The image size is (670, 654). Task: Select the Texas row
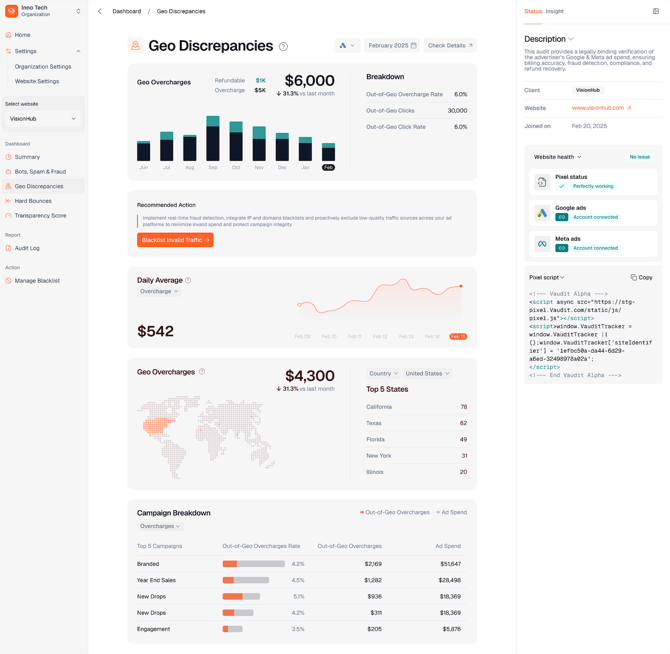pyautogui.click(x=417, y=423)
